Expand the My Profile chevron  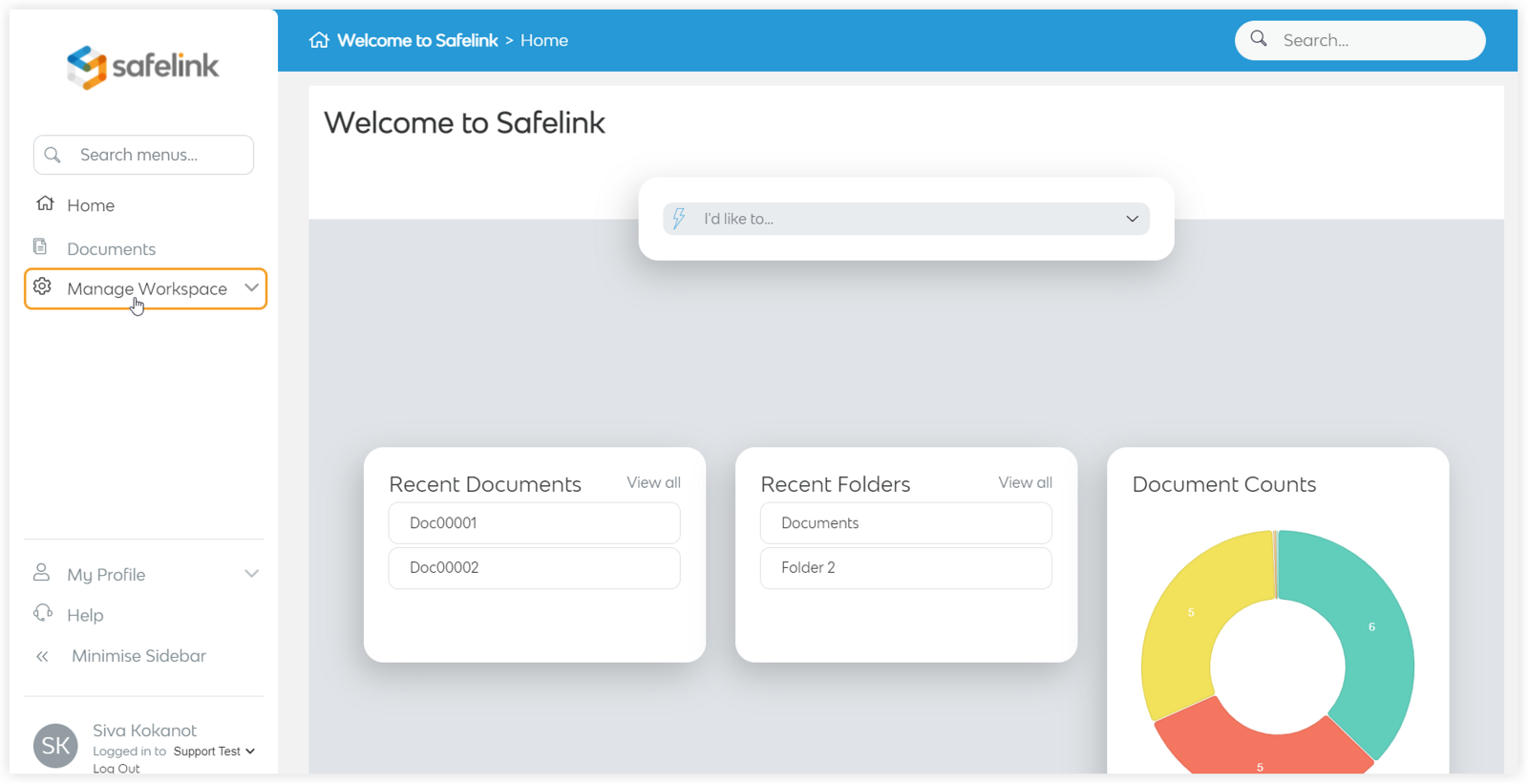tap(251, 574)
